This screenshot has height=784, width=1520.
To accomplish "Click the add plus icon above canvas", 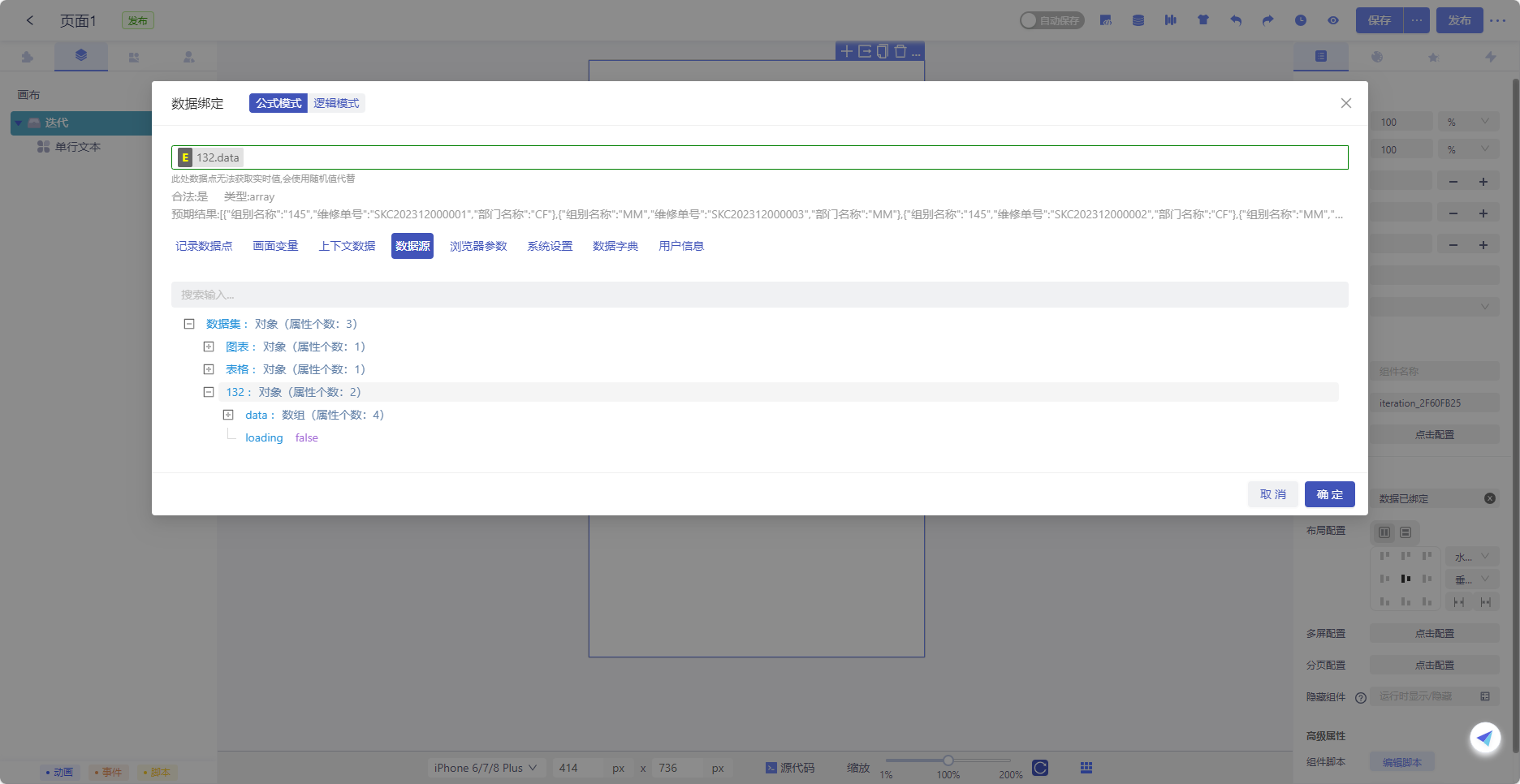I will coord(846,51).
